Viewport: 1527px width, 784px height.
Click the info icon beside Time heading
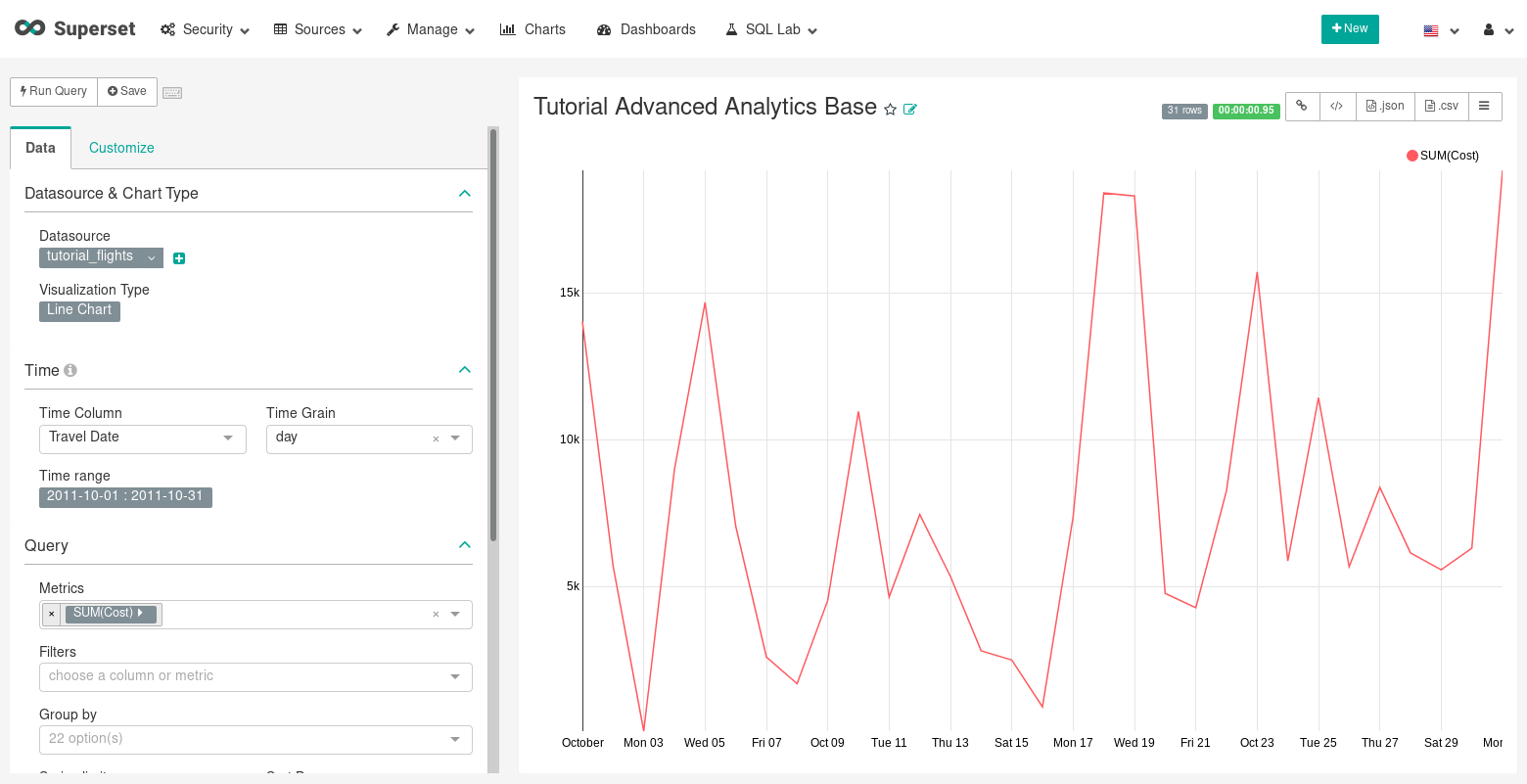click(x=70, y=370)
